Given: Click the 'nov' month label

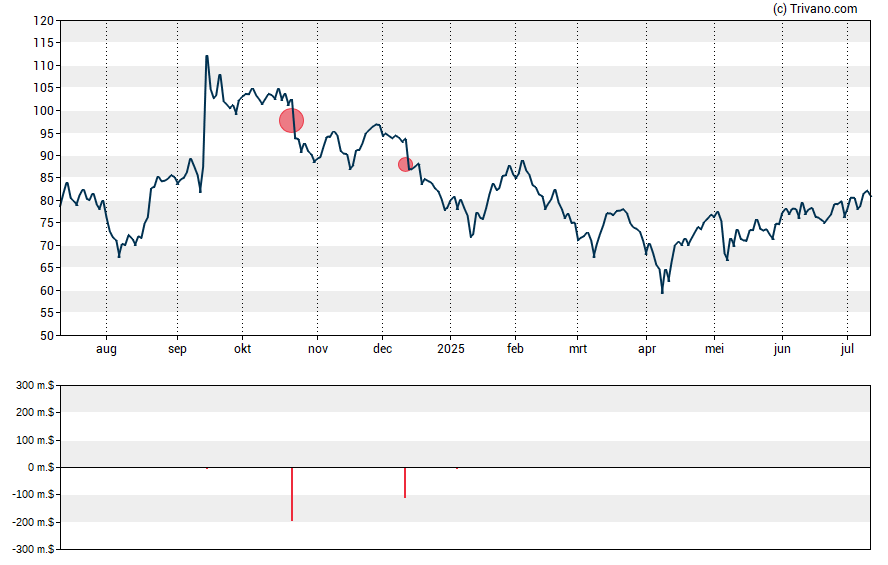Looking at the screenshot, I should 318,349.
